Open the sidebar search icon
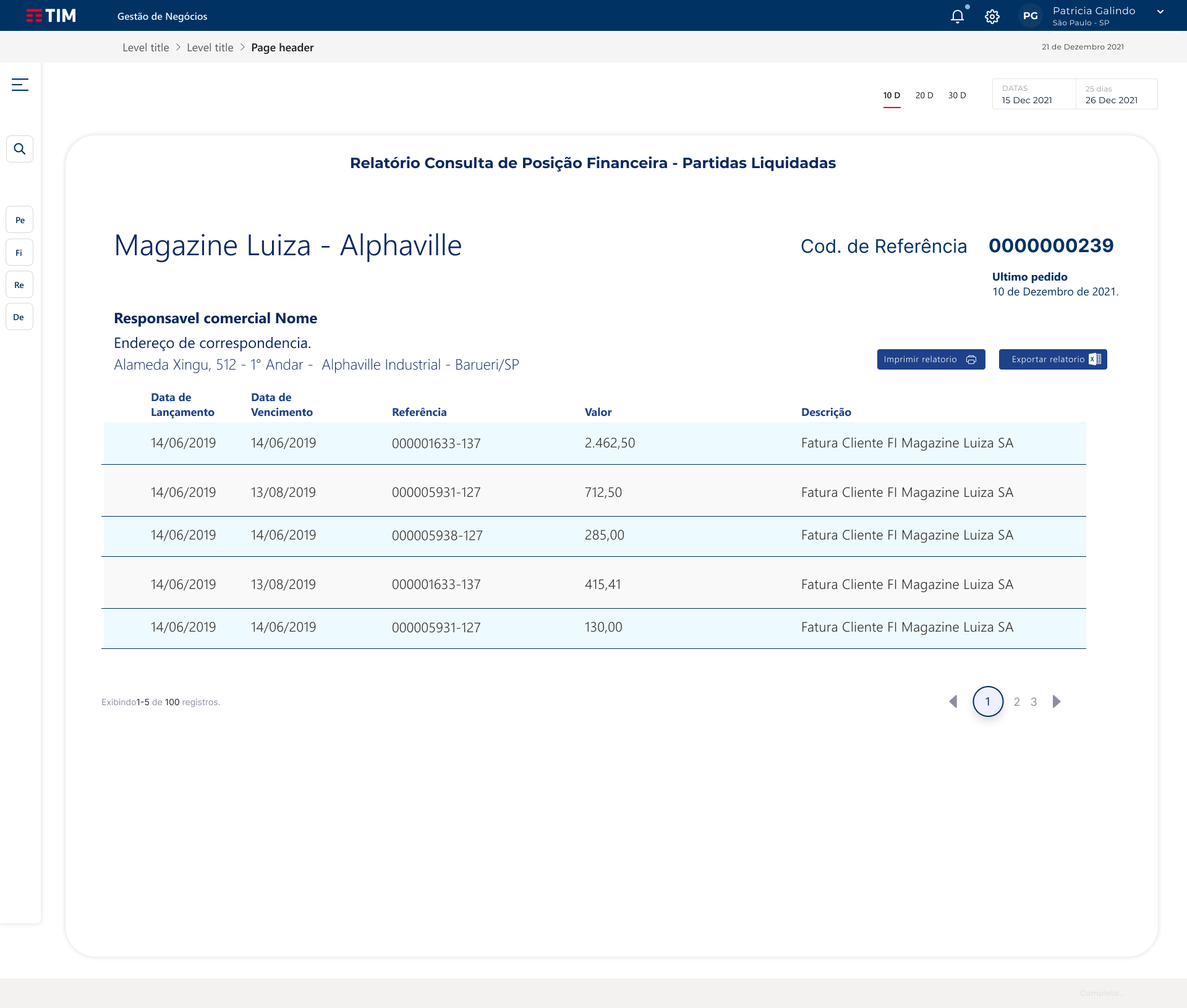The image size is (1187, 1008). [x=20, y=149]
